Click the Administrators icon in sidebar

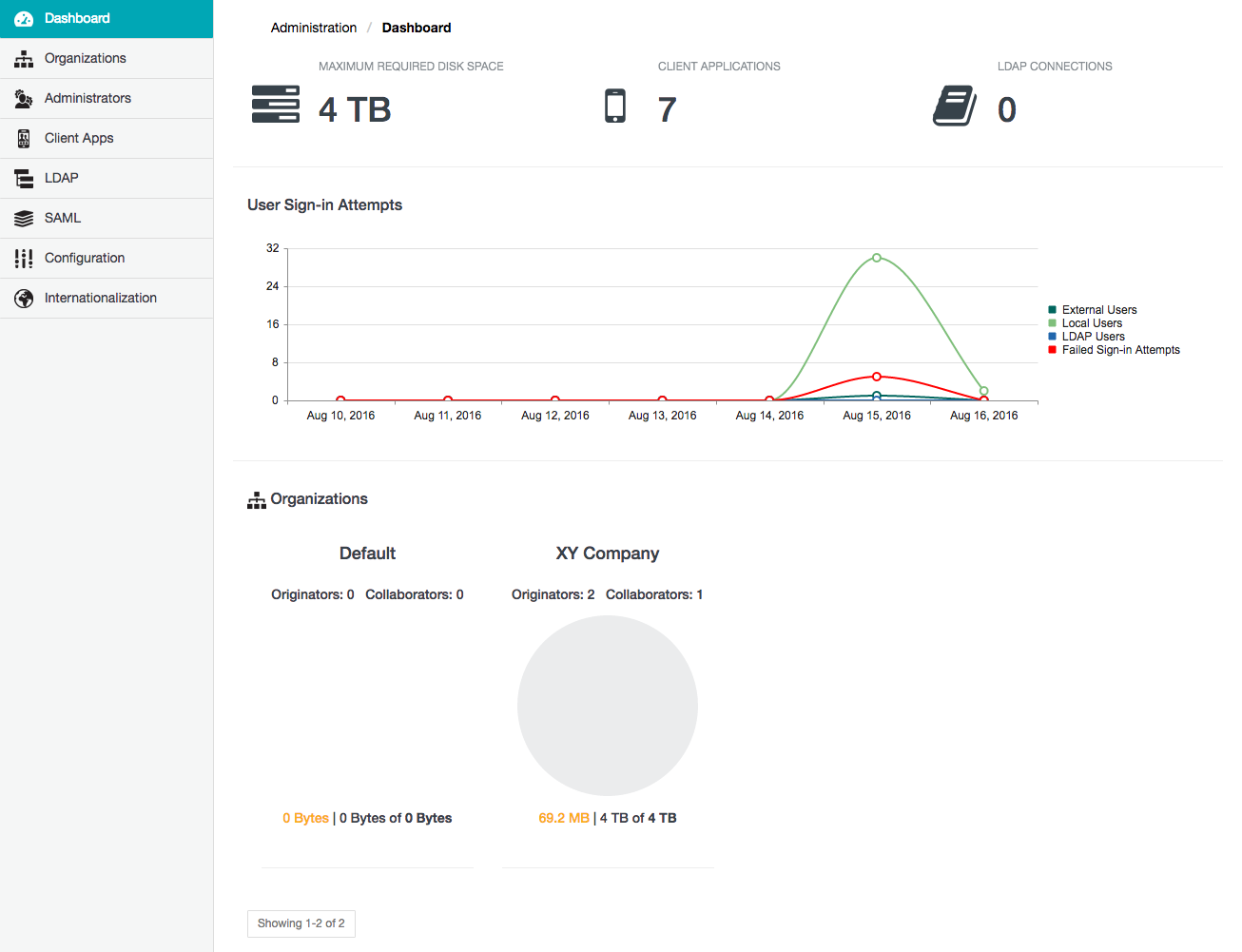[x=24, y=99]
